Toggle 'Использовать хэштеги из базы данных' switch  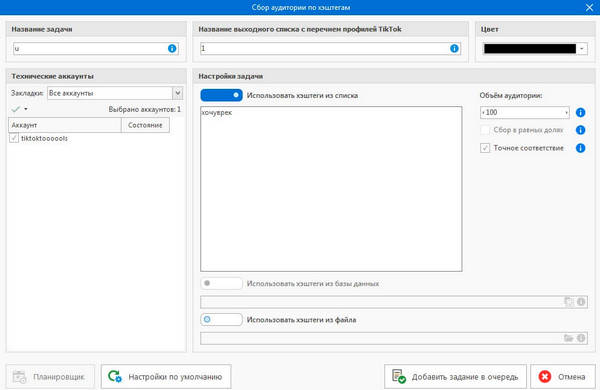(x=221, y=283)
